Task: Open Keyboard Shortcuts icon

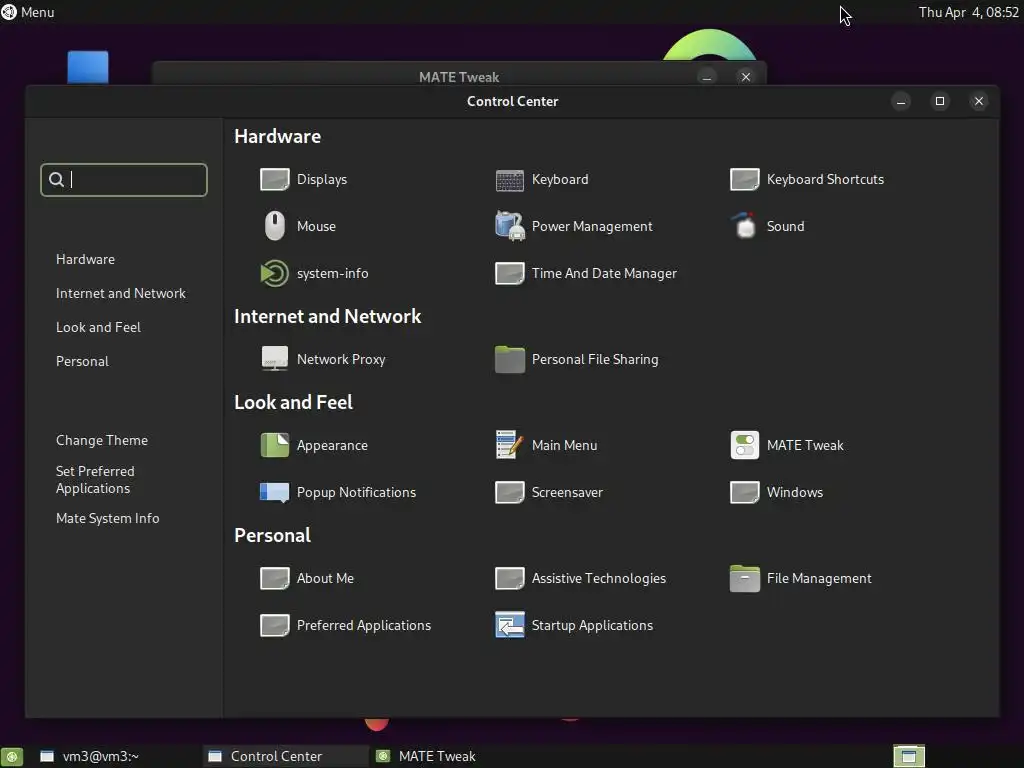Action: coord(744,179)
